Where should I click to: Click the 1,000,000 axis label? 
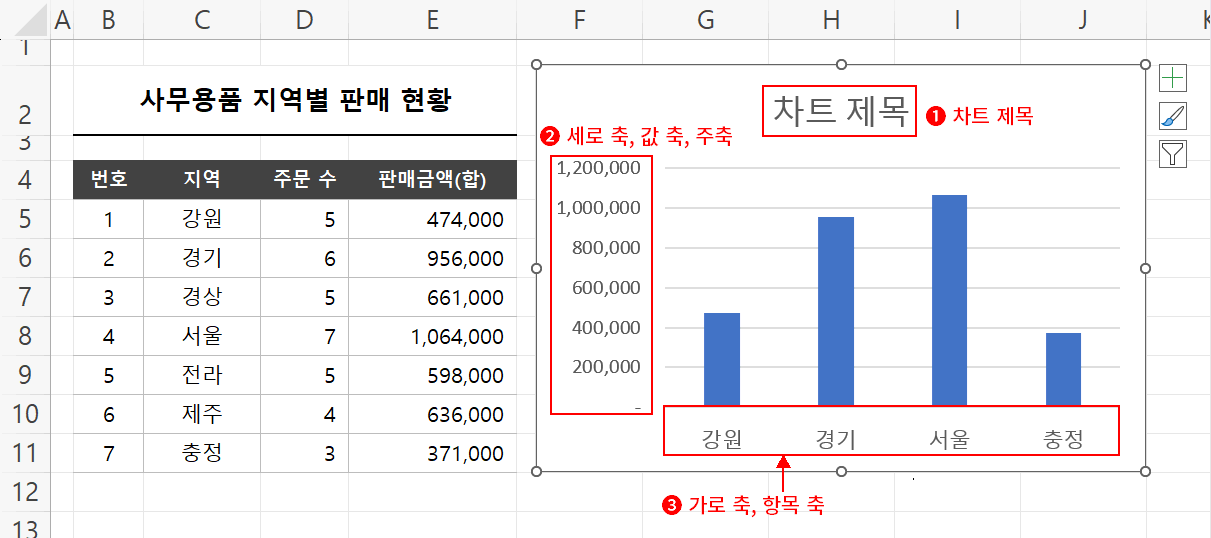click(x=599, y=208)
